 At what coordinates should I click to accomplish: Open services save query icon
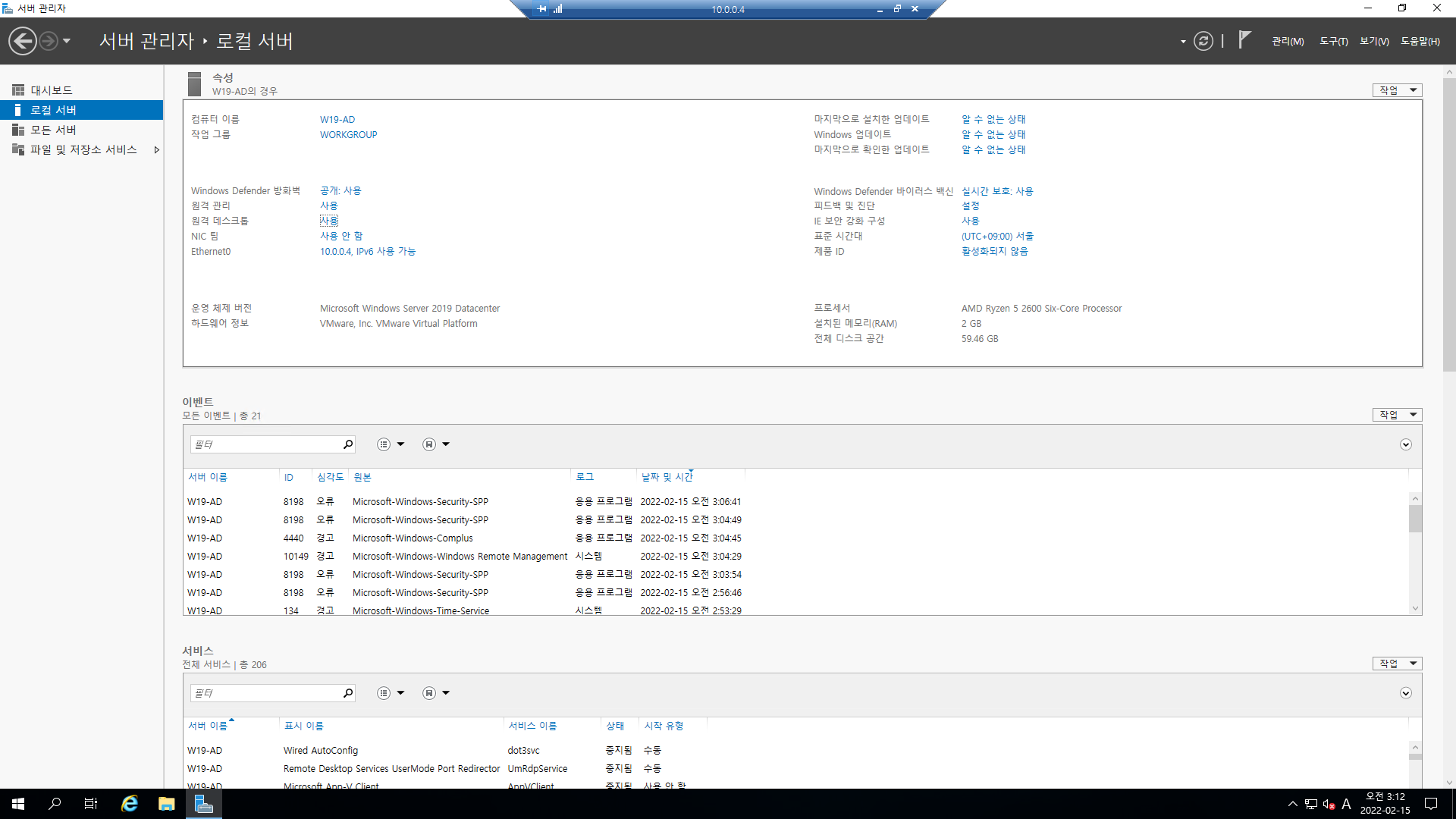[x=429, y=693]
